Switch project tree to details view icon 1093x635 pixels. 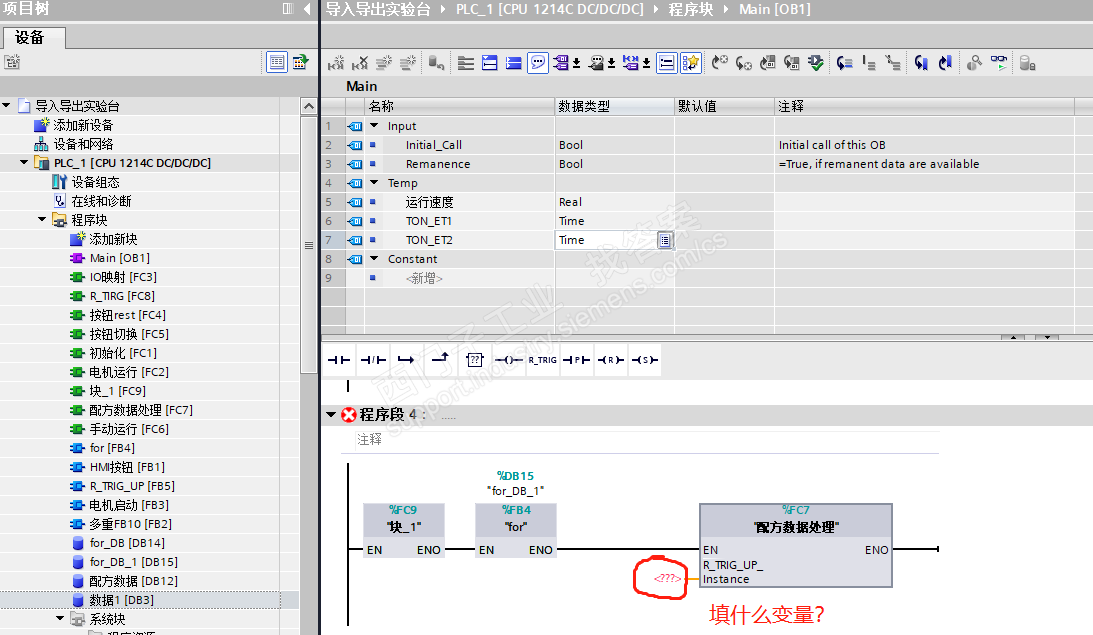(x=277, y=62)
